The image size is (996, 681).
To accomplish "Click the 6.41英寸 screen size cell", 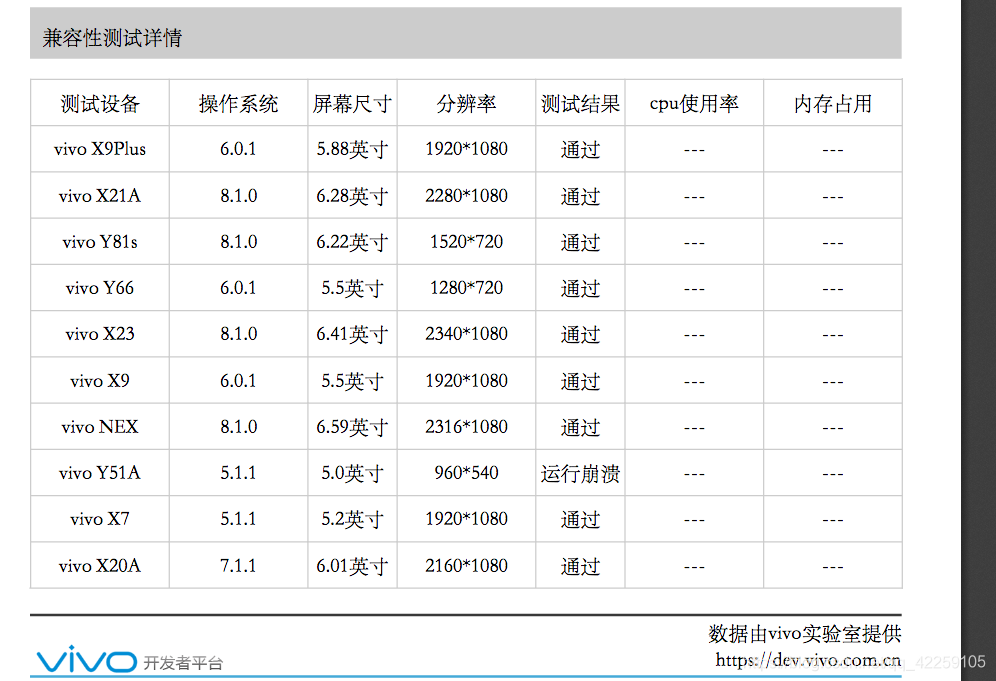I will coord(352,334).
